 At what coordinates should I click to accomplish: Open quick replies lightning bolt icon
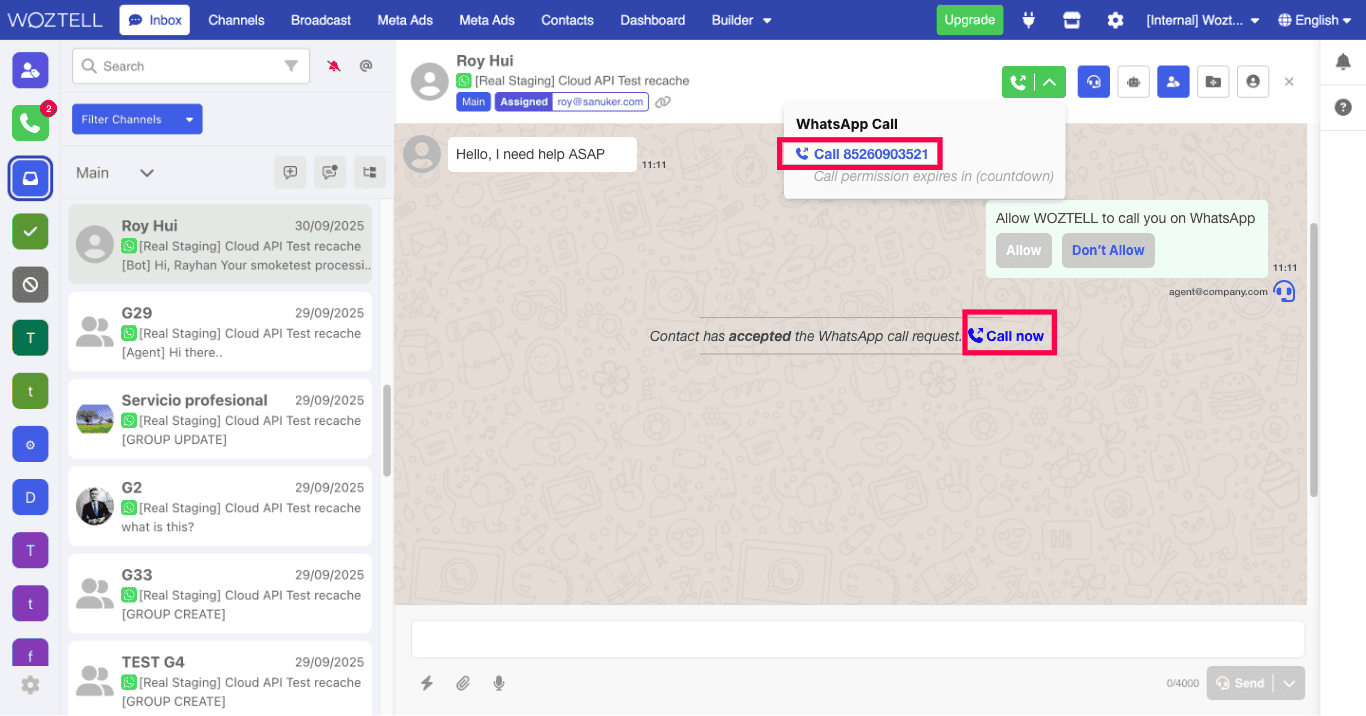point(427,683)
